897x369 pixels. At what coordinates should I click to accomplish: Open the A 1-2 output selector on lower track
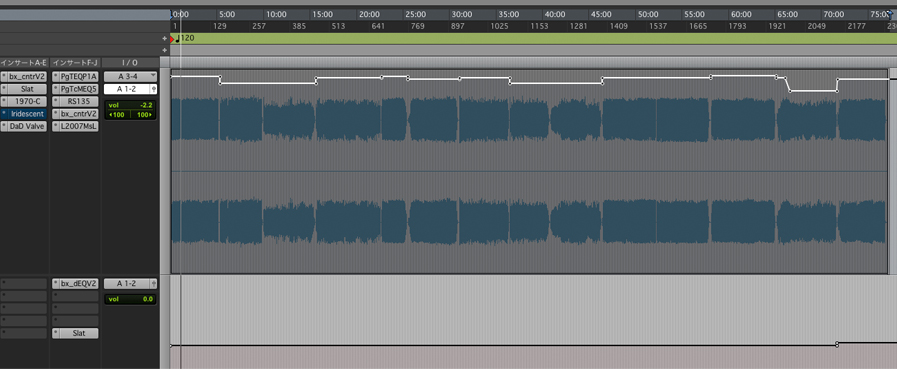(x=126, y=283)
